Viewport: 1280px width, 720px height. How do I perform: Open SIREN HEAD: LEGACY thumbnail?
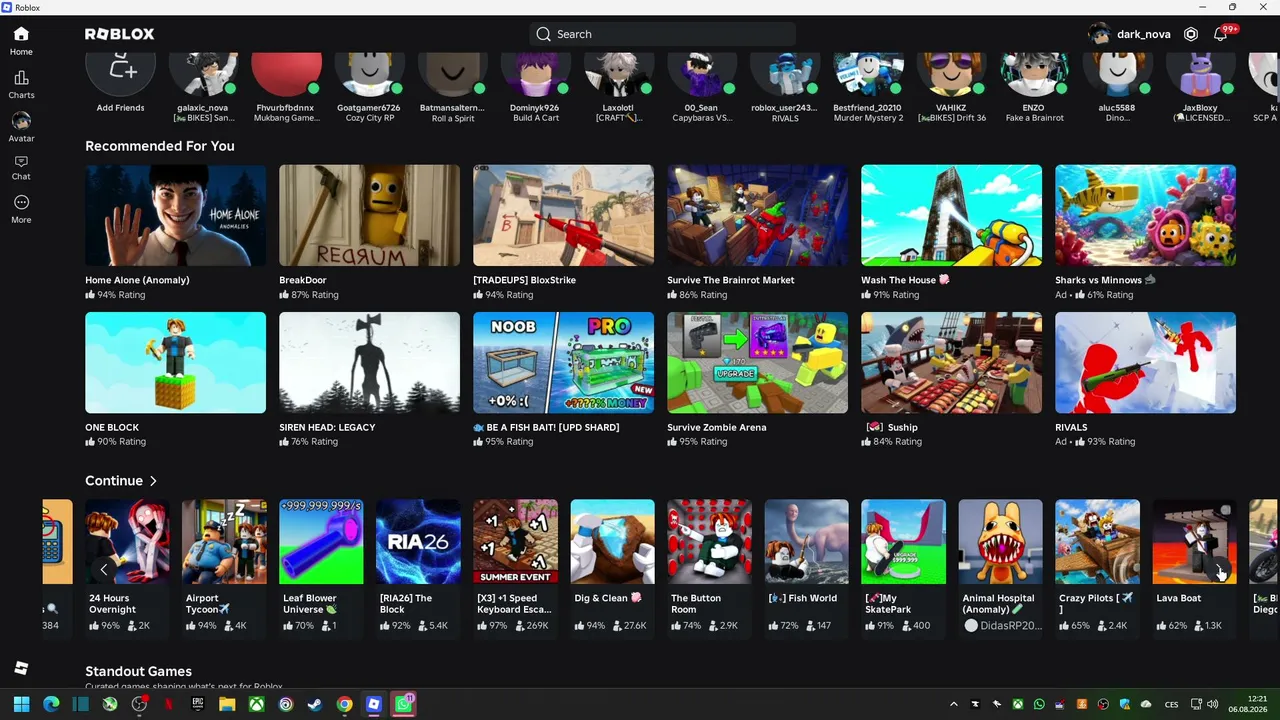[x=370, y=363]
